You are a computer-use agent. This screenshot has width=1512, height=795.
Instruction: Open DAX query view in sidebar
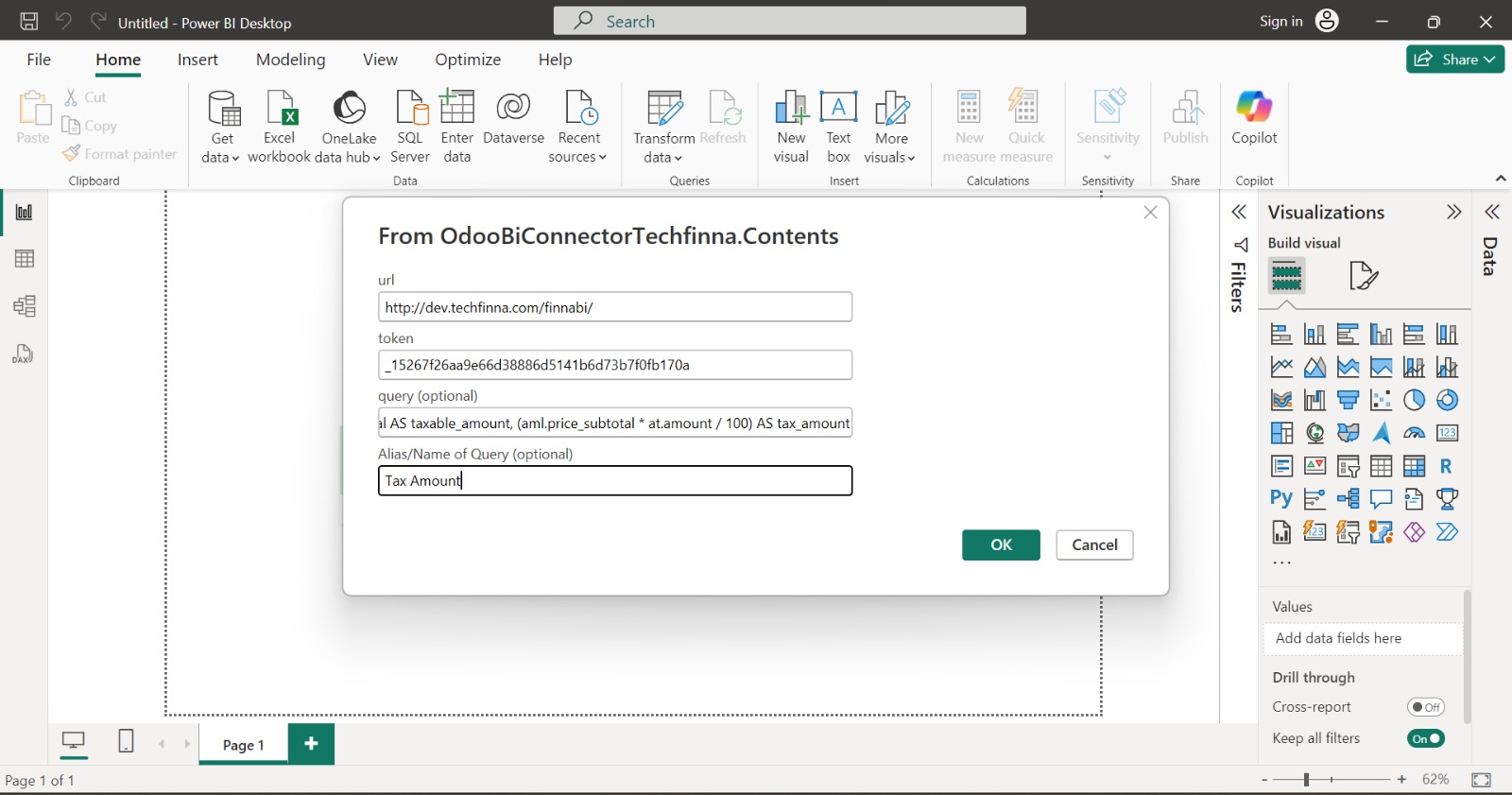coord(25,354)
